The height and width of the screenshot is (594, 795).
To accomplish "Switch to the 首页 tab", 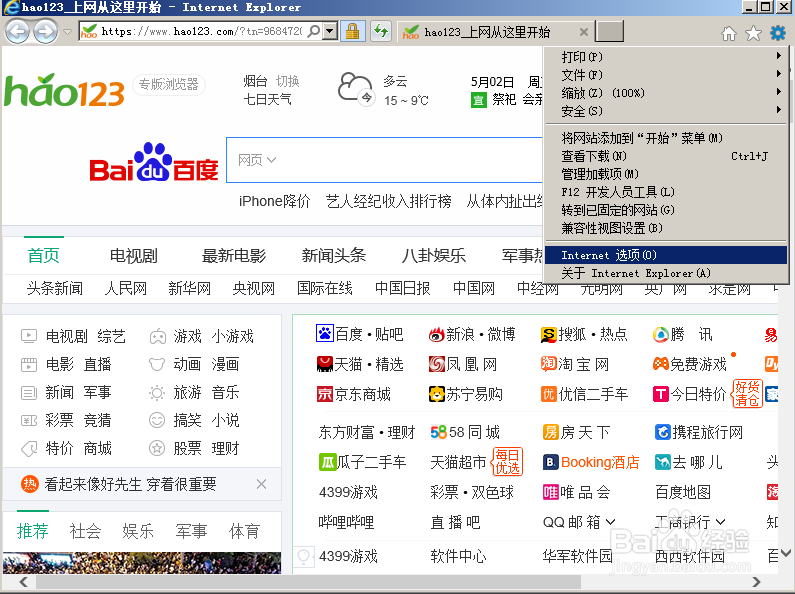I will point(44,255).
